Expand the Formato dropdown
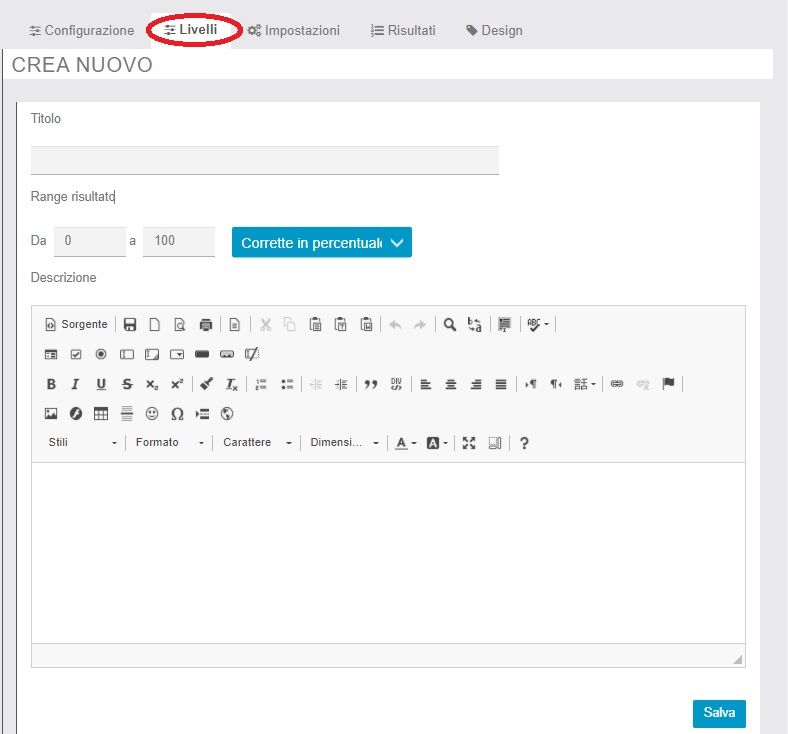 tap(169, 443)
